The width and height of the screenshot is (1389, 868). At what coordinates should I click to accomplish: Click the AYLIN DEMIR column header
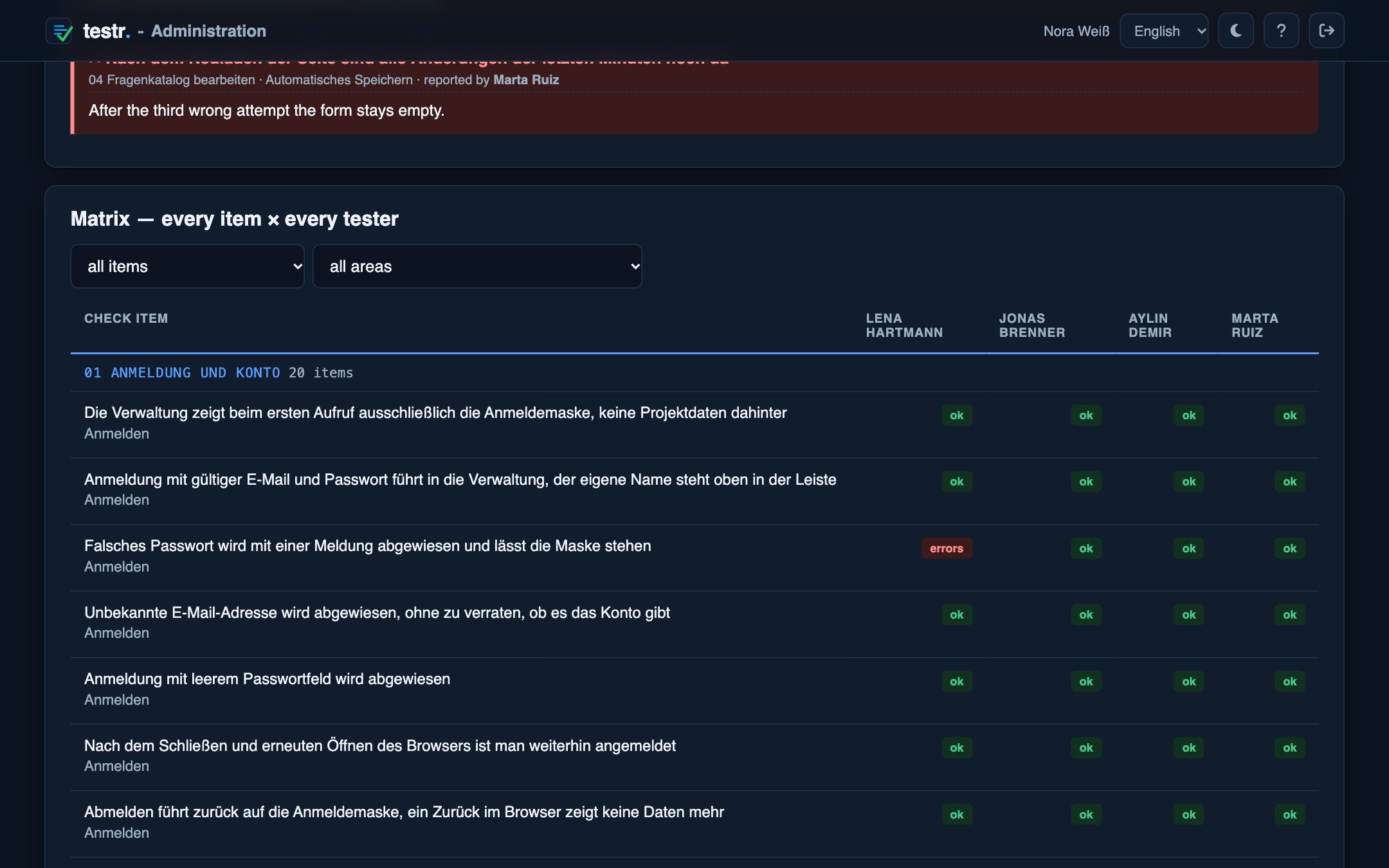tap(1150, 325)
